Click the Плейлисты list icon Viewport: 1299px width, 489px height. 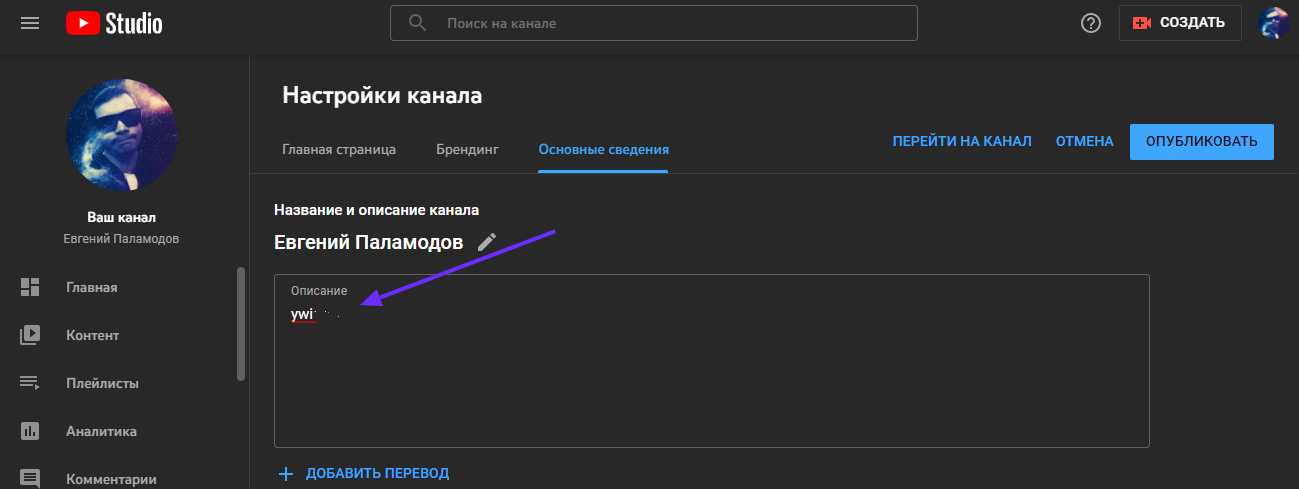30,383
